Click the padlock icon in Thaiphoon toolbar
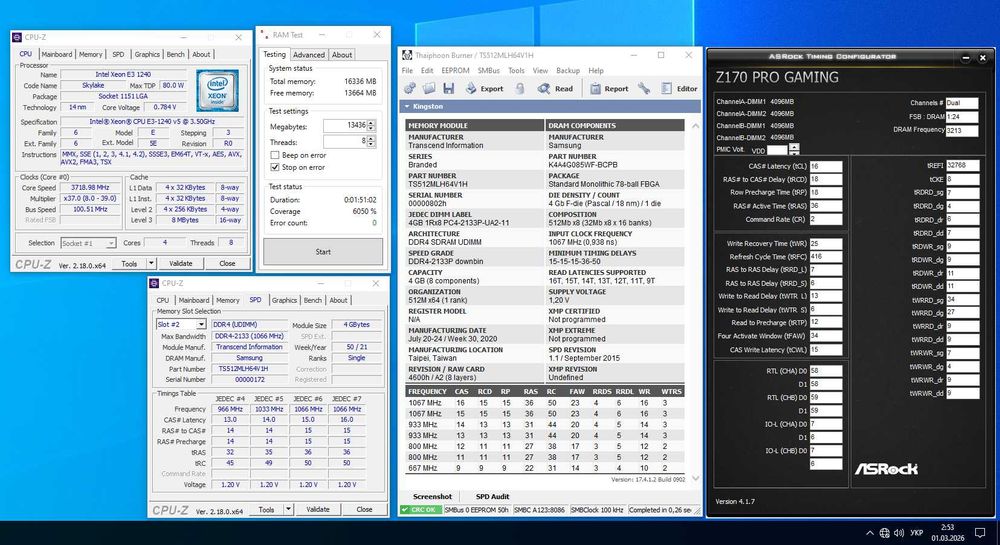The height and width of the screenshot is (545, 1000). tap(520, 89)
